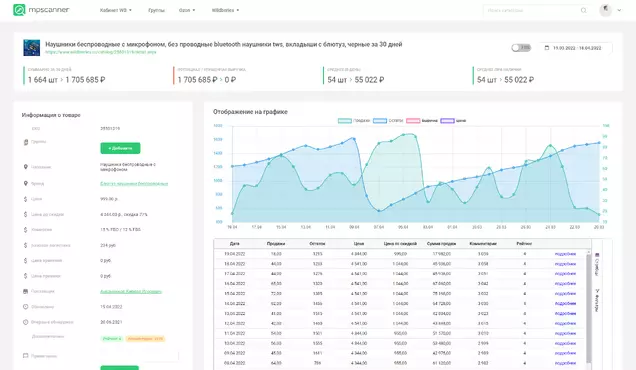Image resolution: width=636 pixels, height=370 pixels.
Task: Click the dollar icon beside price before discount
Action: coord(26,214)
